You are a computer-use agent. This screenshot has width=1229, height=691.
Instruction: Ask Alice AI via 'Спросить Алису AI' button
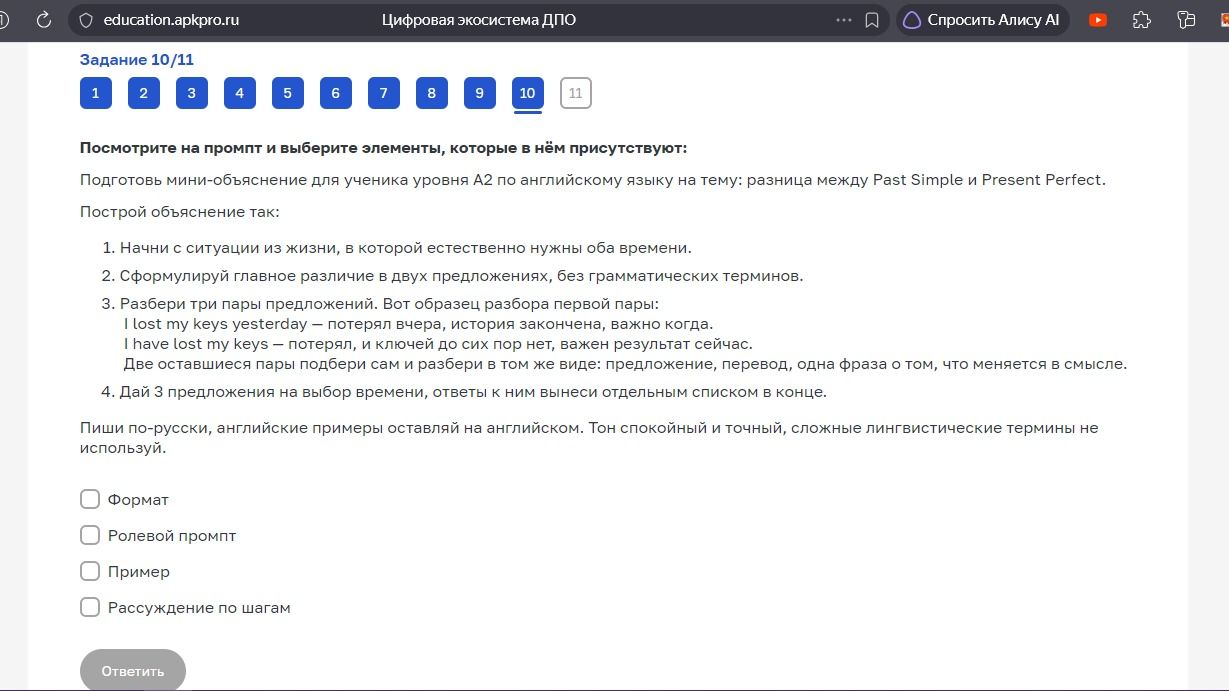tap(983, 19)
